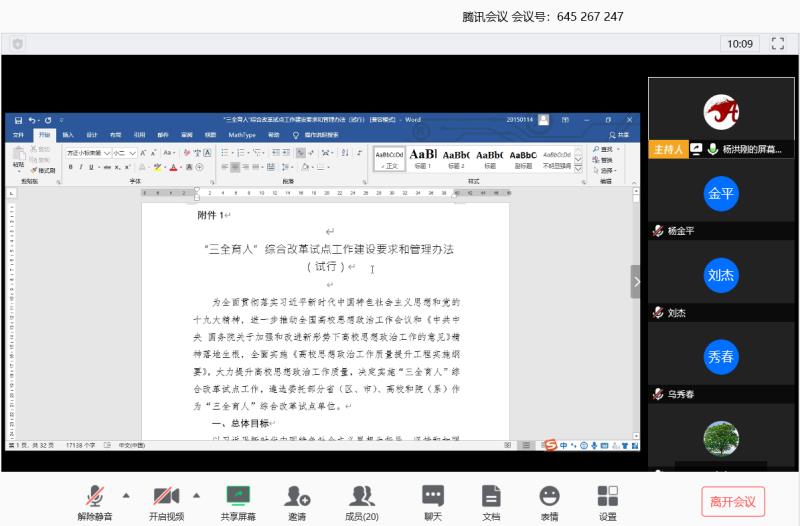Toggle 开启视频 to turn on the camera
Image resolution: width=800 pixels, height=526 pixels.
pyautogui.click(x=165, y=496)
